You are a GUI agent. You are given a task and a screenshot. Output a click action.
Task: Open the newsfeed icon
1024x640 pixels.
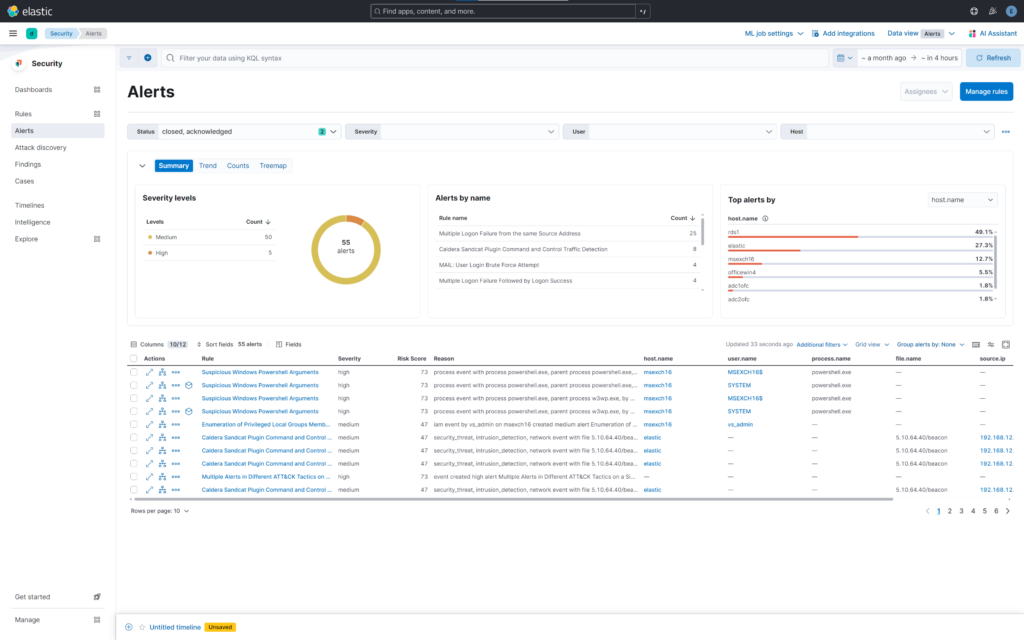993,11
